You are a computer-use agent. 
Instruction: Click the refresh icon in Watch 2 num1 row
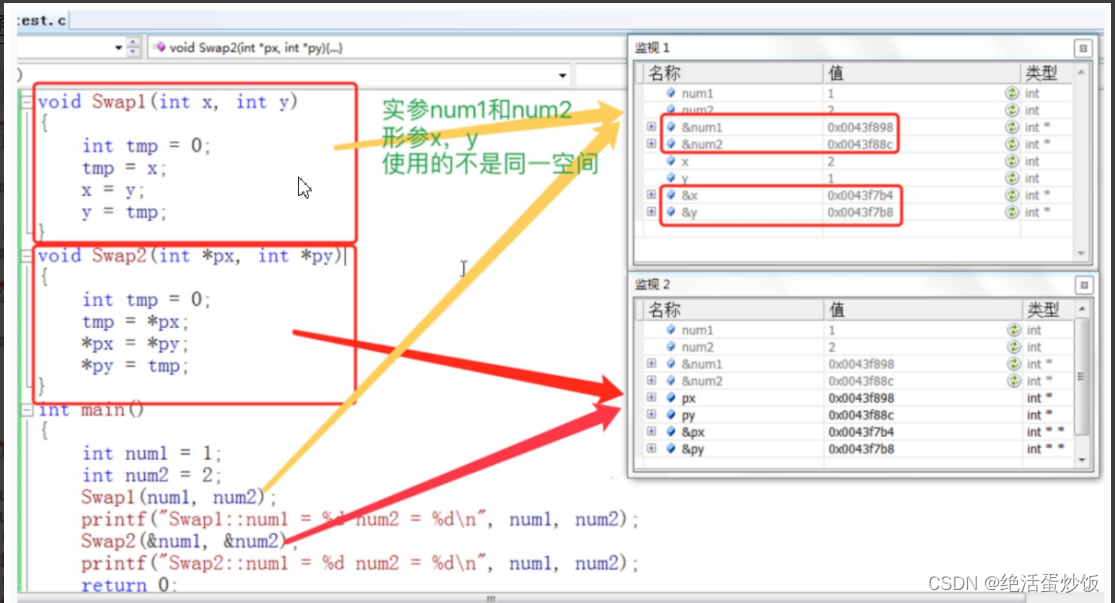pos(1014,330)
